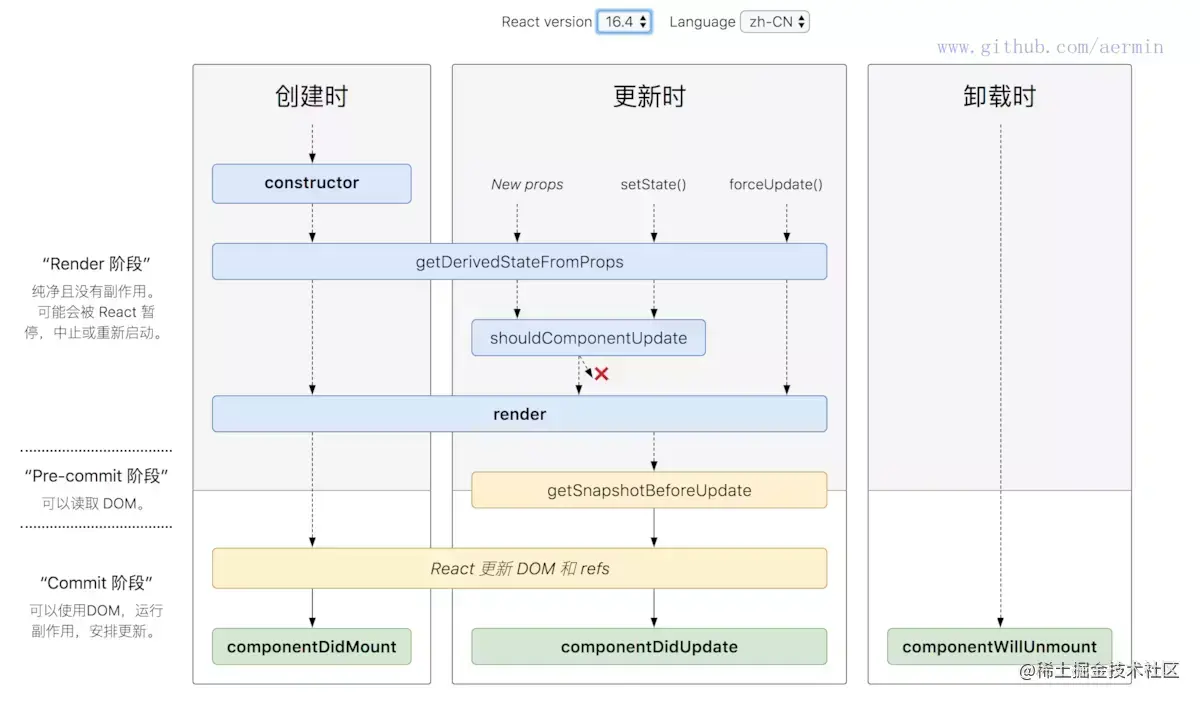Open shouldComponentUpdate method box
The height and width of the screenshot is (701, 1200).
(588, 338)
